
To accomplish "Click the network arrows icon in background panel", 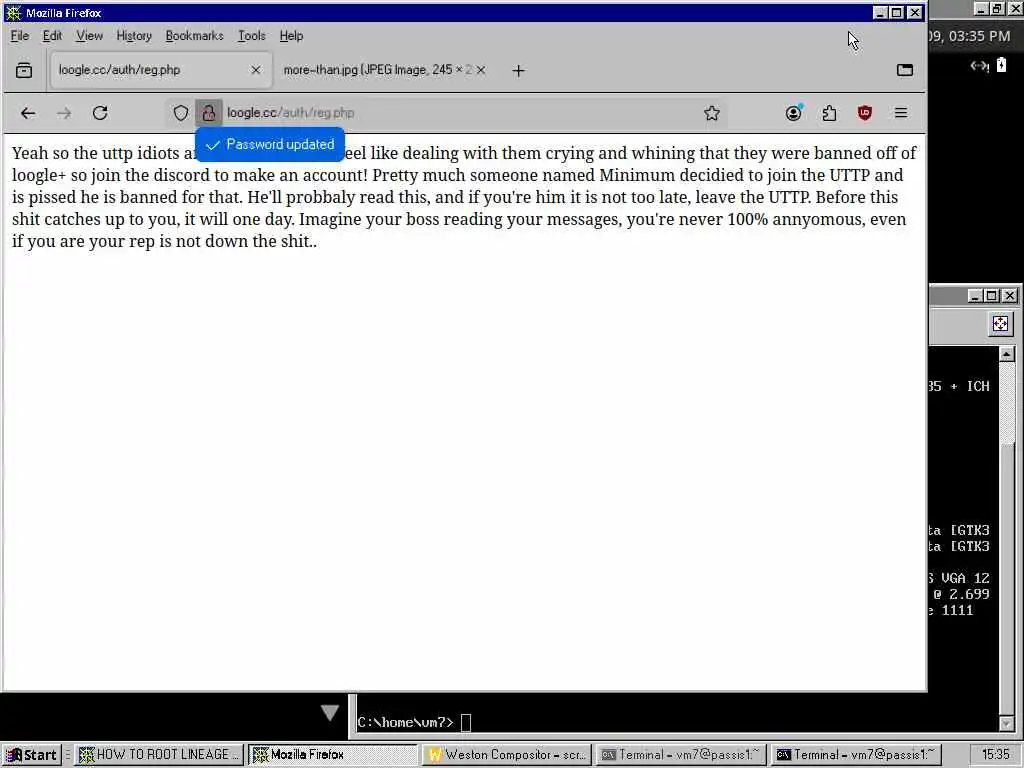I will (979, 65).
